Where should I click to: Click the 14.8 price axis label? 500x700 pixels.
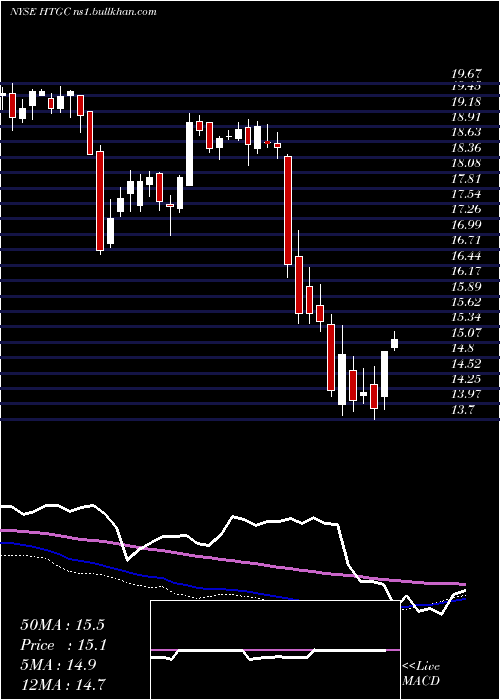point(462,348)
